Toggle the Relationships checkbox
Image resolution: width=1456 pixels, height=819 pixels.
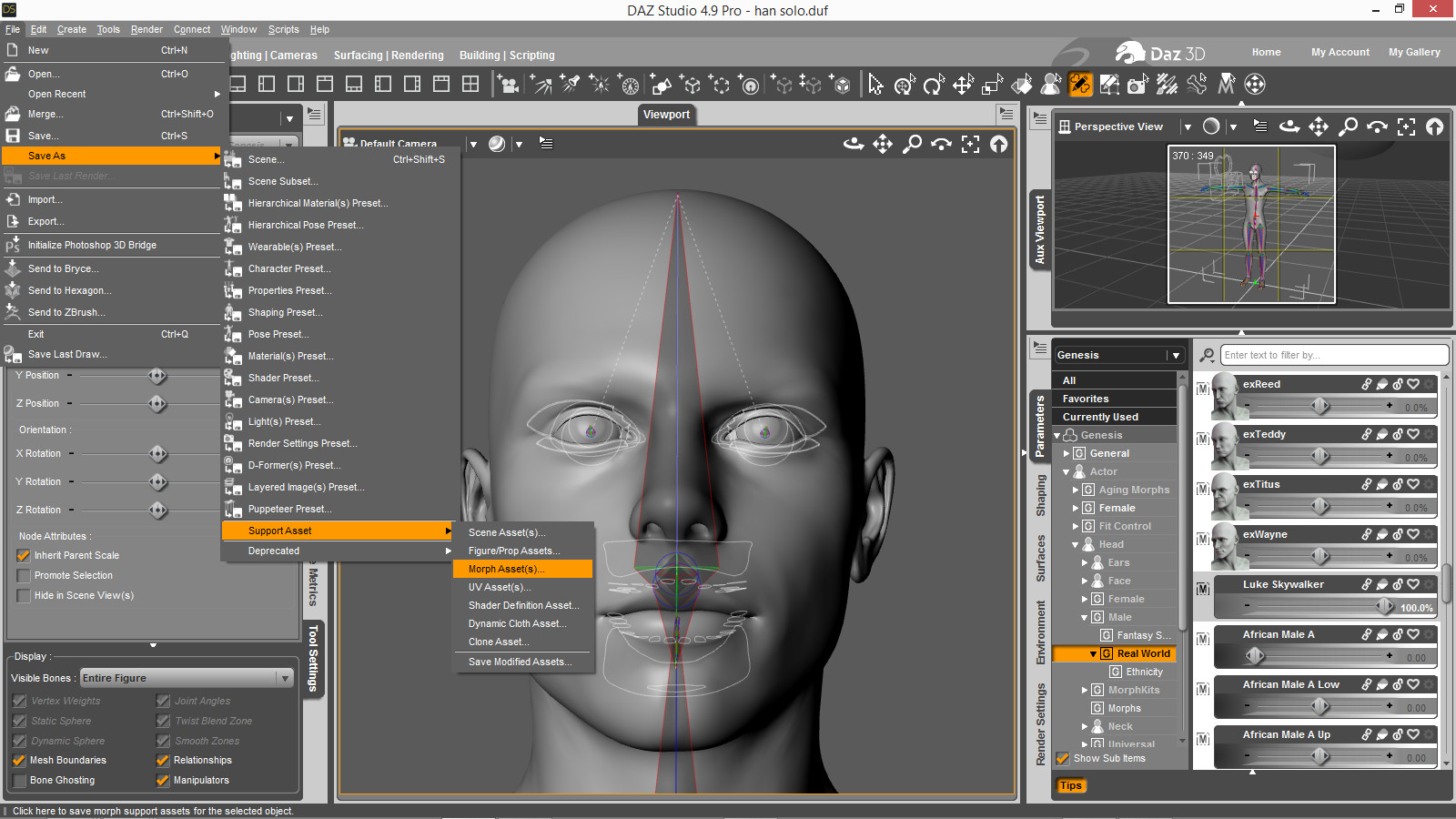pyautogui.click(x=163, y=760)
